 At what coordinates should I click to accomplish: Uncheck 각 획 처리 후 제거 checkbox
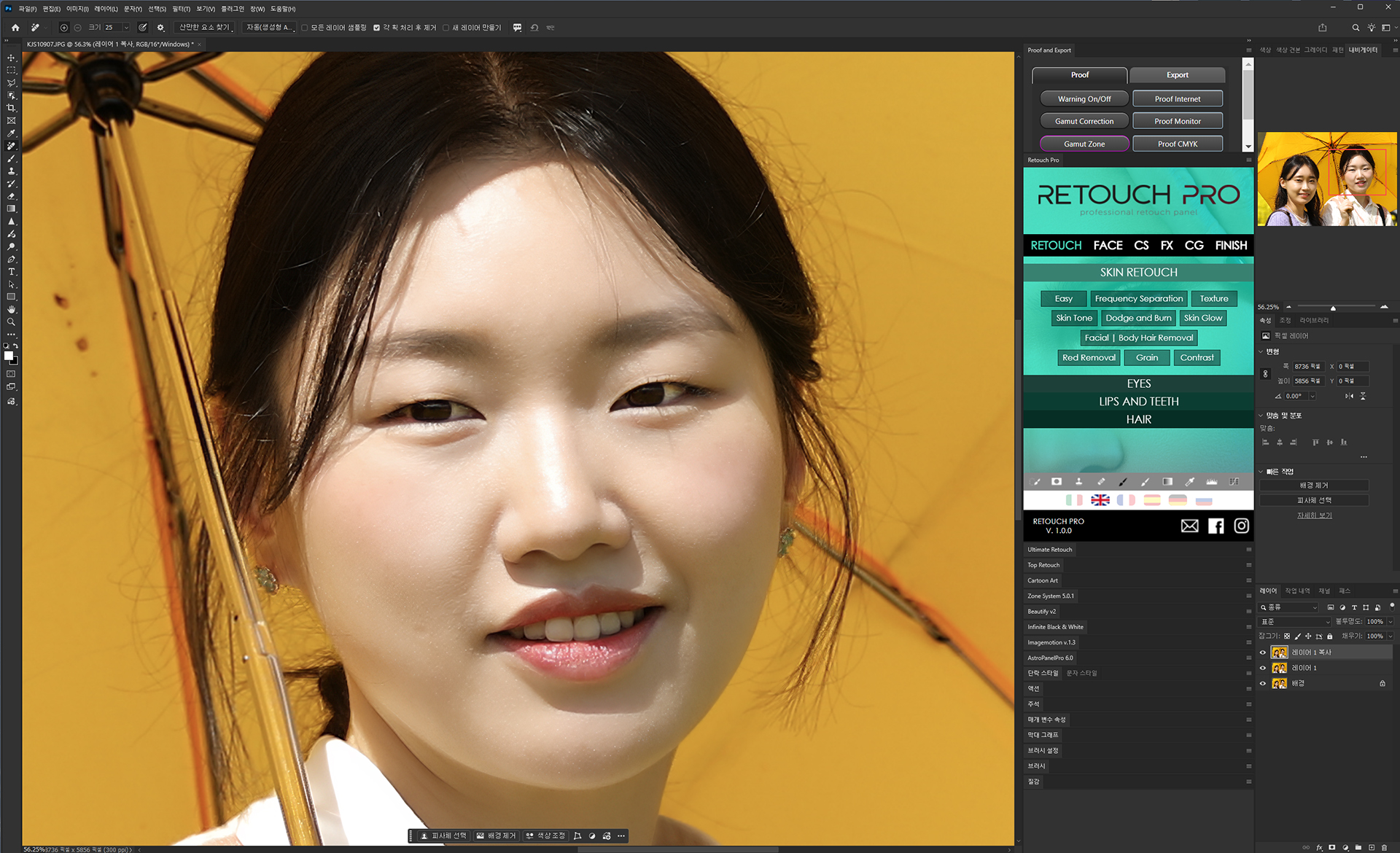click(376, 28)
